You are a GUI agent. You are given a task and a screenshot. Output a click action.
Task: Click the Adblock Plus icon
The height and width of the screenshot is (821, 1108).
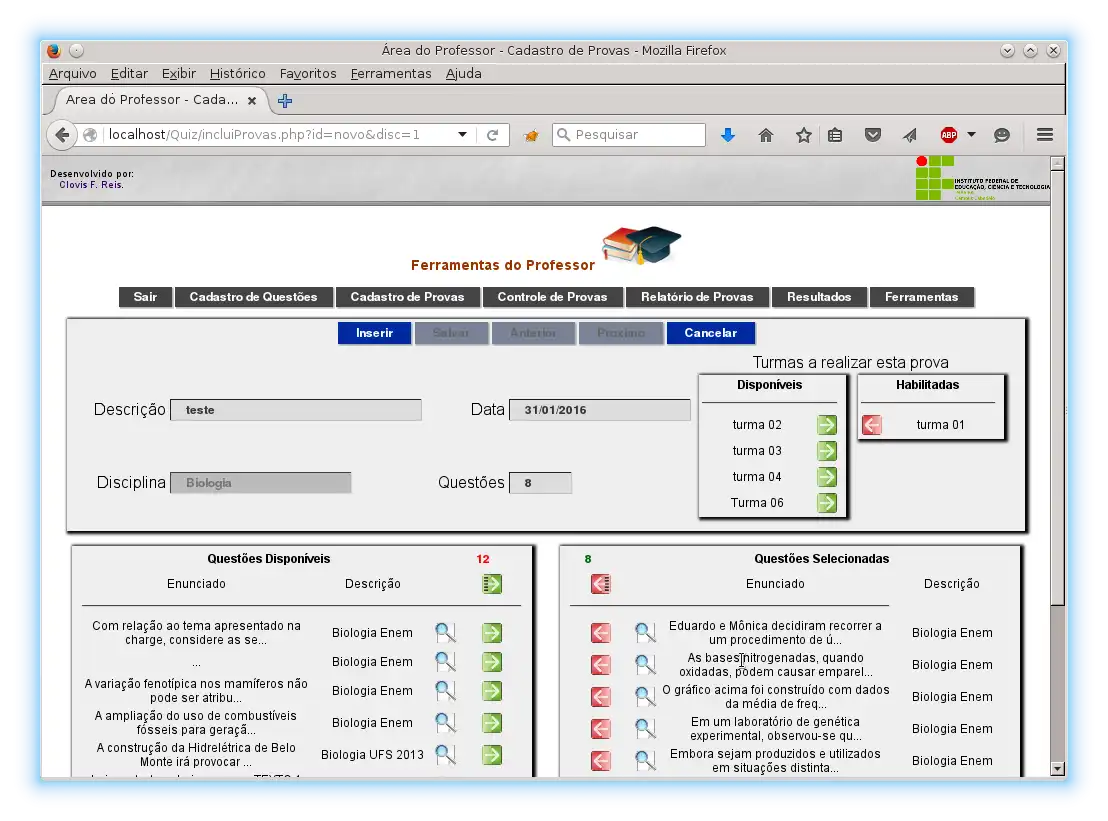click(x=949, y=135)
